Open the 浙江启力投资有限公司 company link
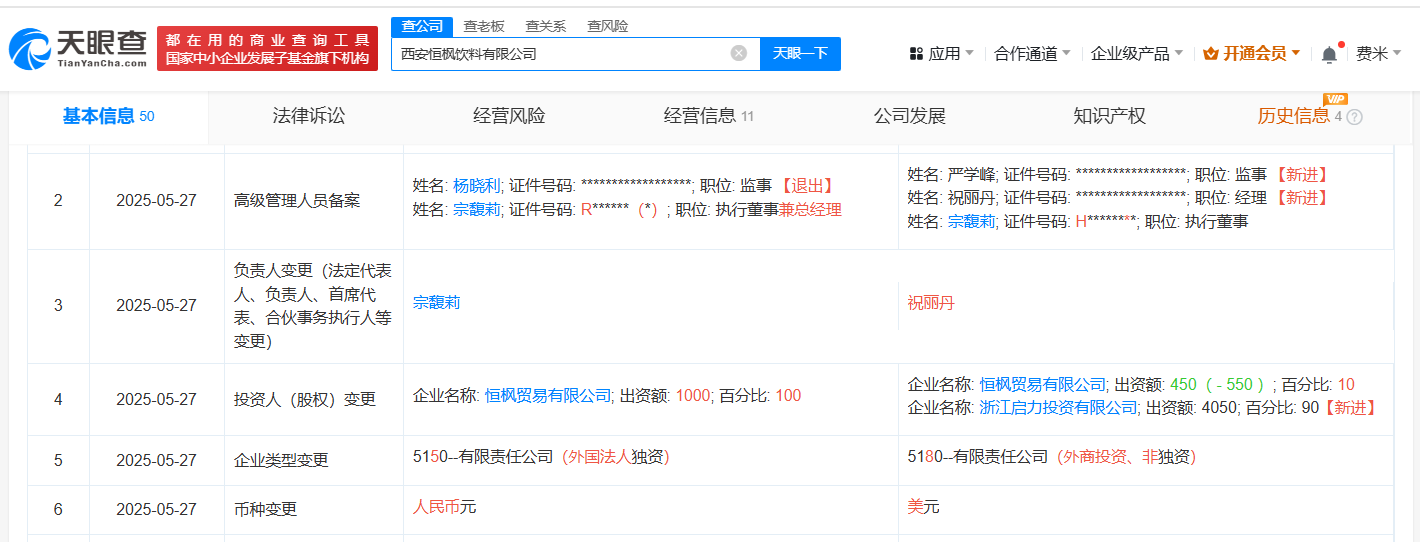The image size is (1420, 542). coord(1058,408)
